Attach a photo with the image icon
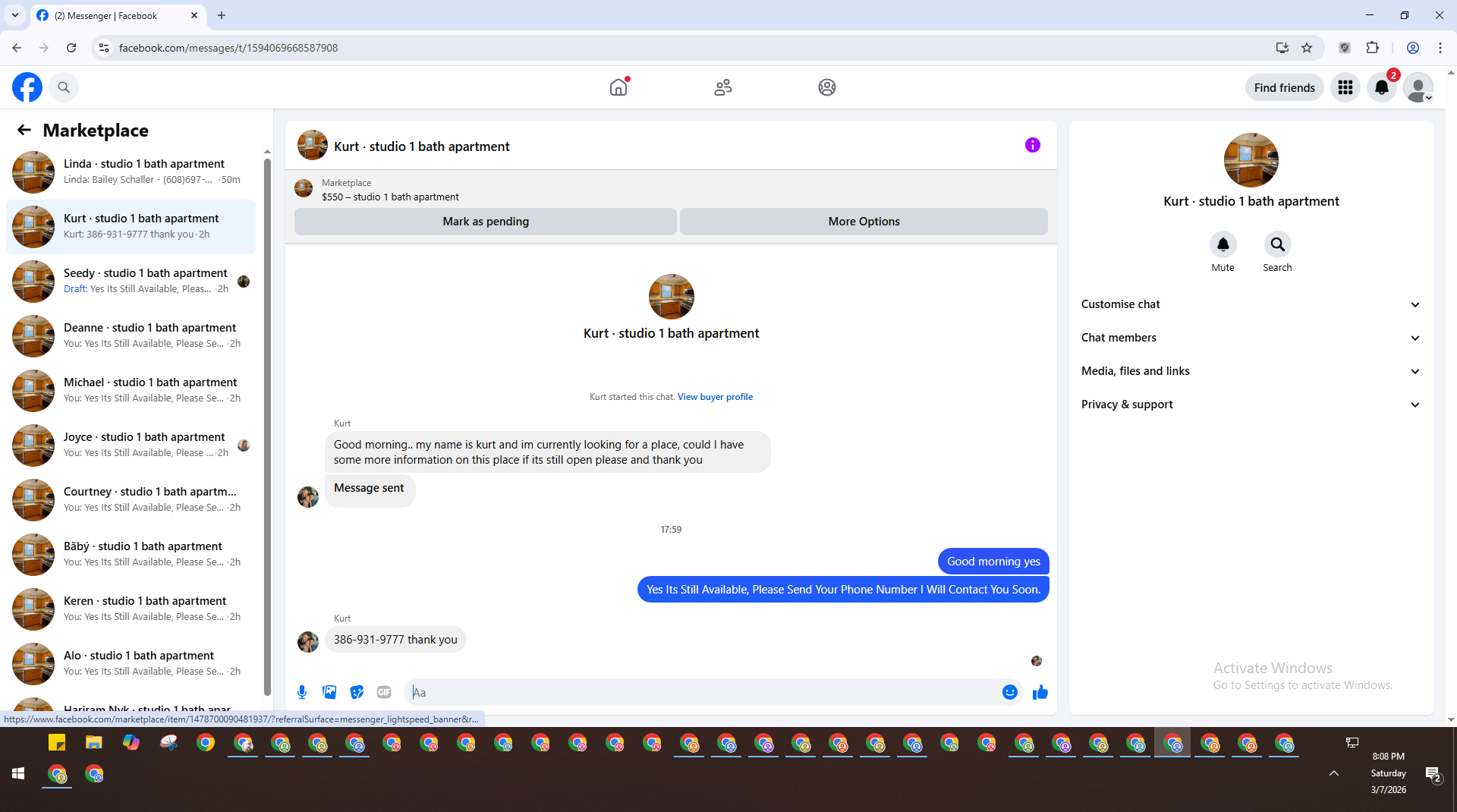Image resolution: width=1457 pixels, height=812 pixels. pos(329,692)
